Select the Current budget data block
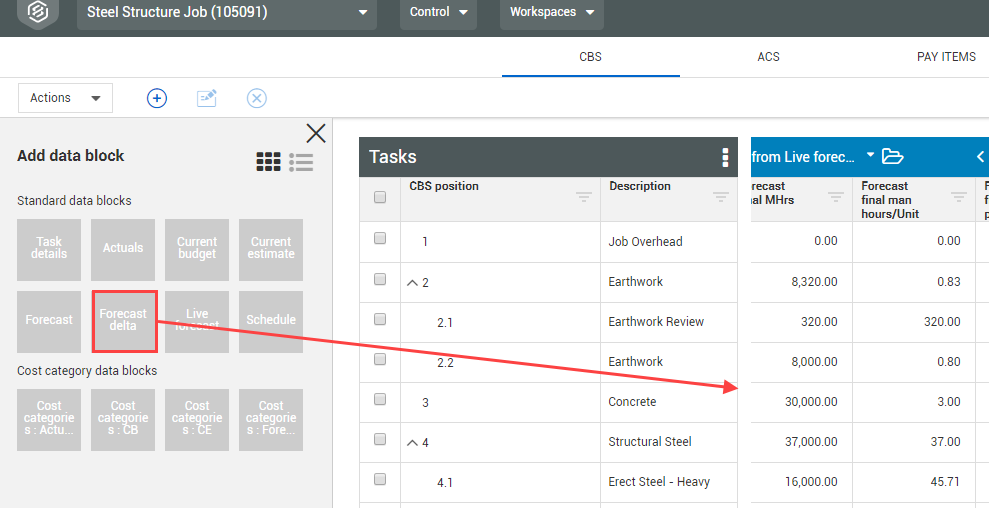989x508 pixels. point(197,249)
